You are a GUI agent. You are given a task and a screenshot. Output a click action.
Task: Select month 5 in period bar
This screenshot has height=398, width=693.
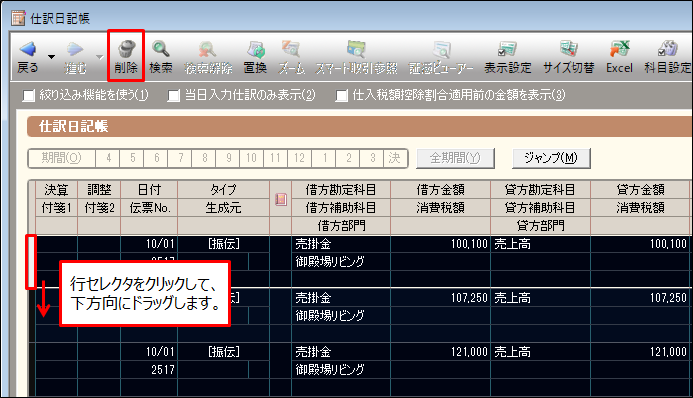coord(132,158)
